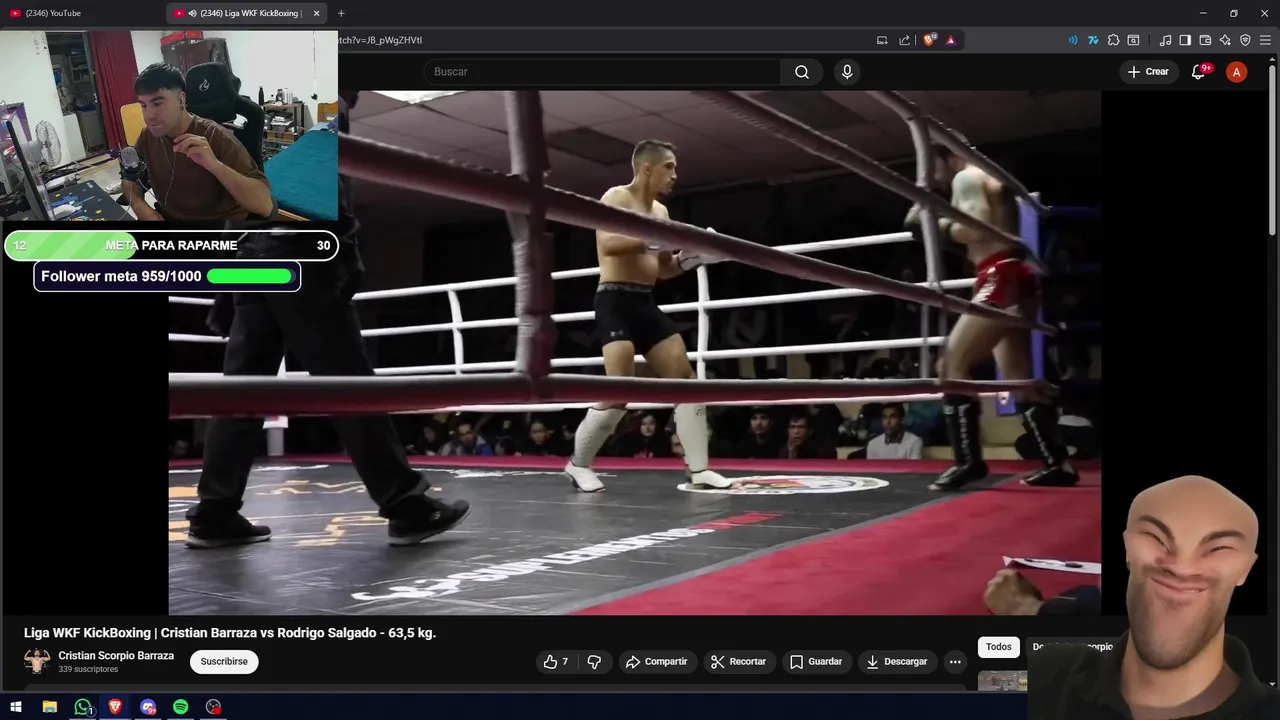Open the Windows Start menu

(x=16, y=707)
